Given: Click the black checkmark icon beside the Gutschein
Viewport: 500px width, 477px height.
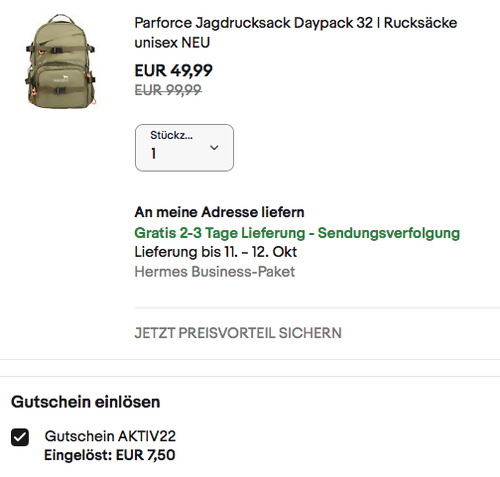Looking at the screenshot, I should pos(20,437).
